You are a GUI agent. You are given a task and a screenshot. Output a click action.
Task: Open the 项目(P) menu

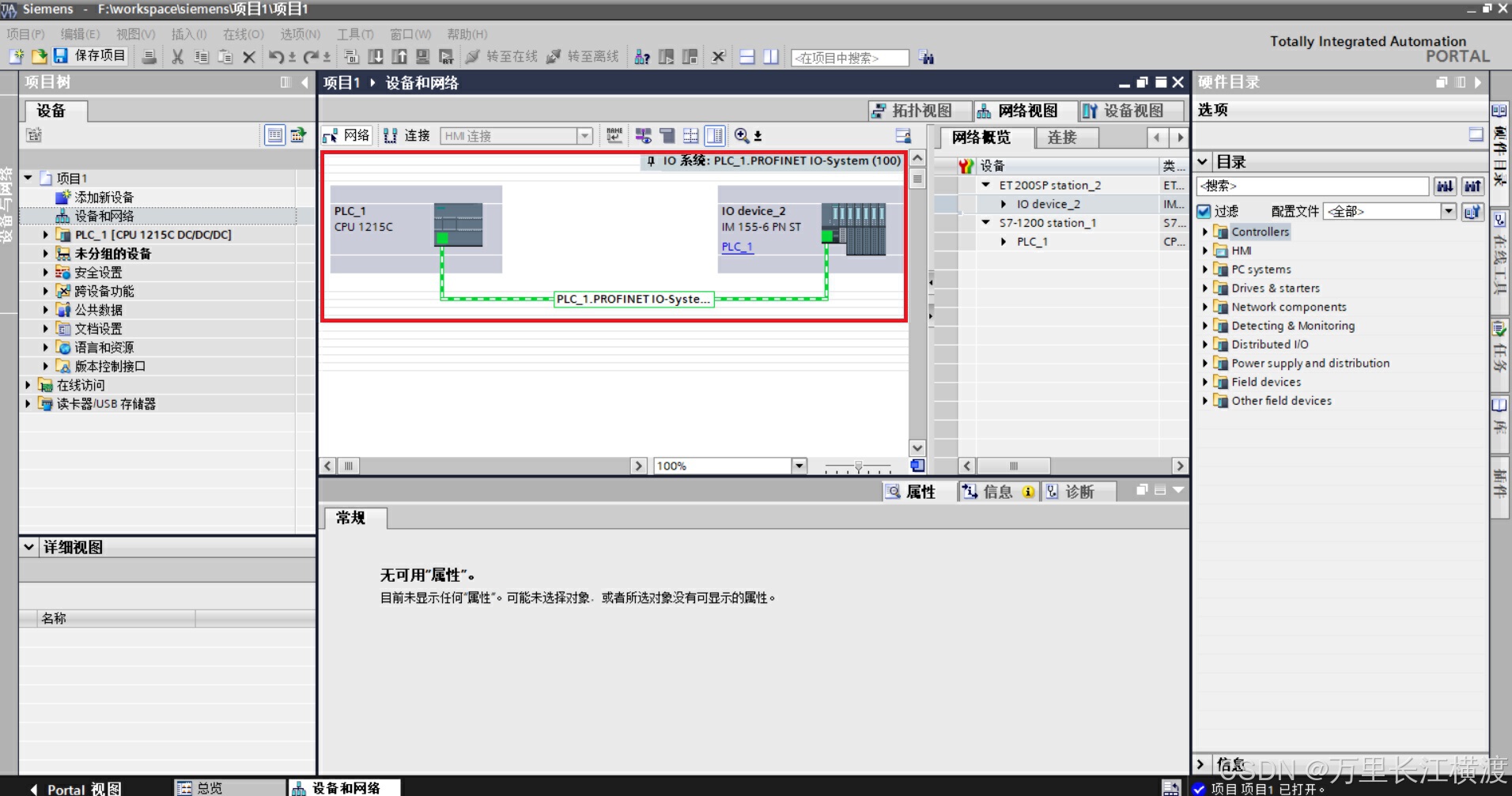click(25, 34)
